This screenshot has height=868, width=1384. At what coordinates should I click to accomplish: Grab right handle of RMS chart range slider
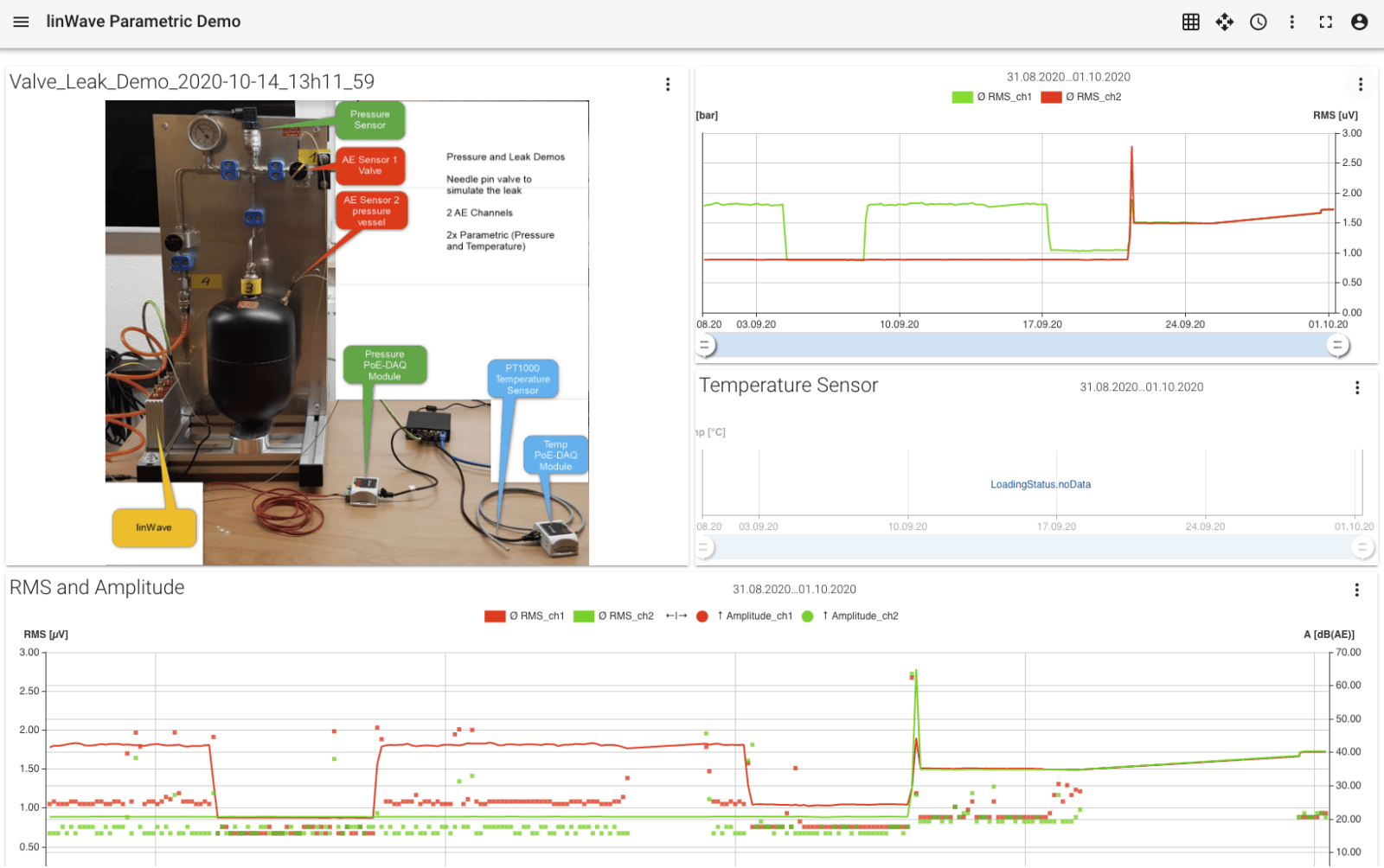click(x=1338, y=346)
